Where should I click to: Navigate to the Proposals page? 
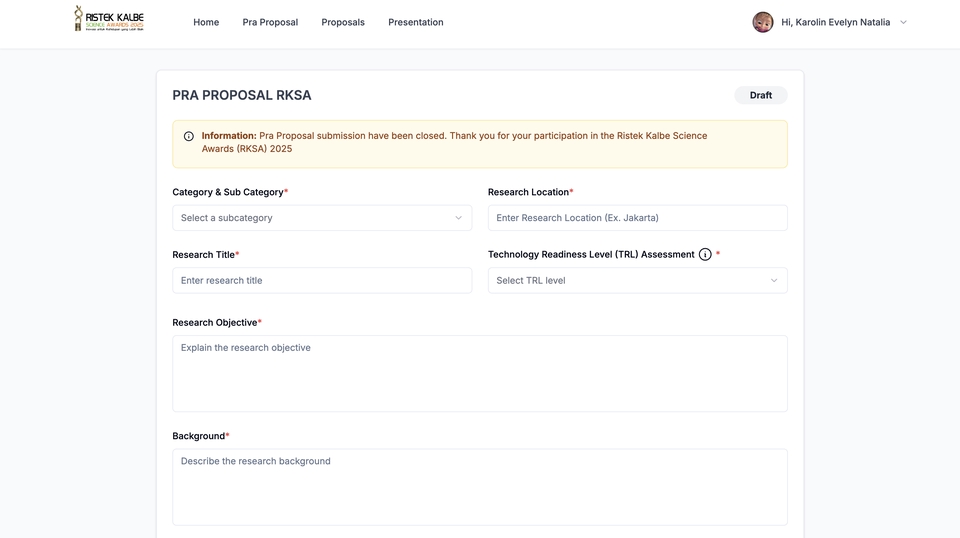(343, 22)
